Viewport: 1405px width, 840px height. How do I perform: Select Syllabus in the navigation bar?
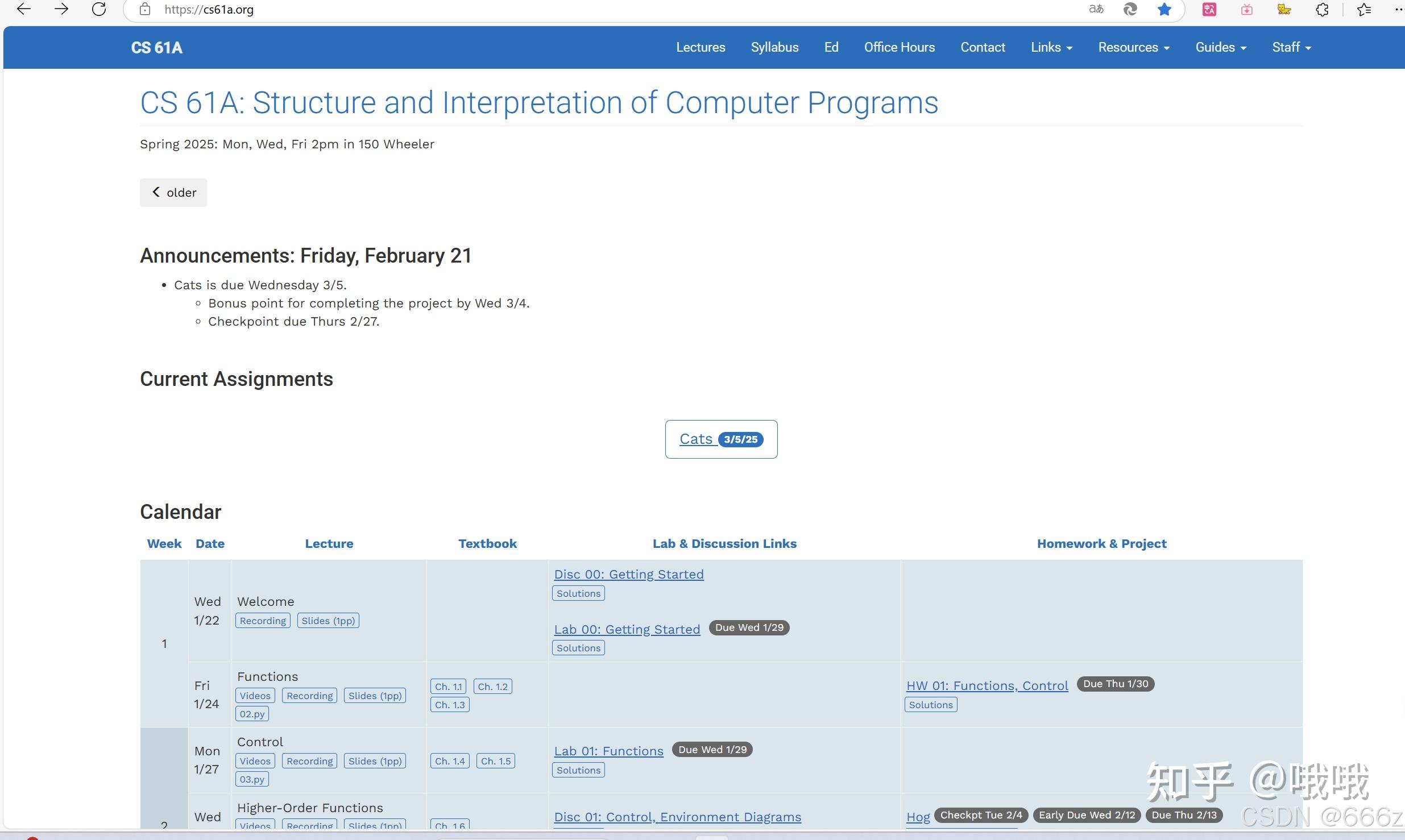tap(774, 47)
